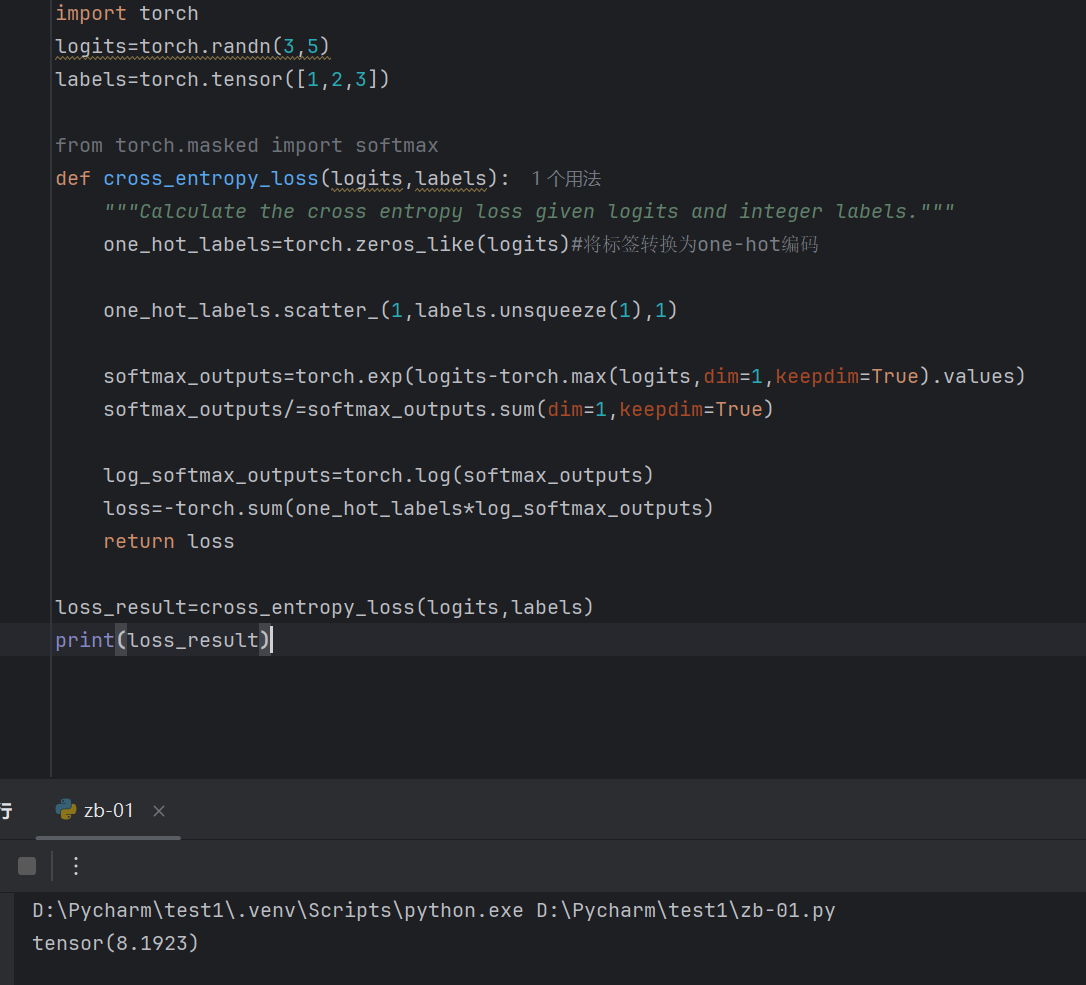Open the vertical three-dot more options menu
The height and width of the screenshot is (985, 1086).
pos(76,866)
